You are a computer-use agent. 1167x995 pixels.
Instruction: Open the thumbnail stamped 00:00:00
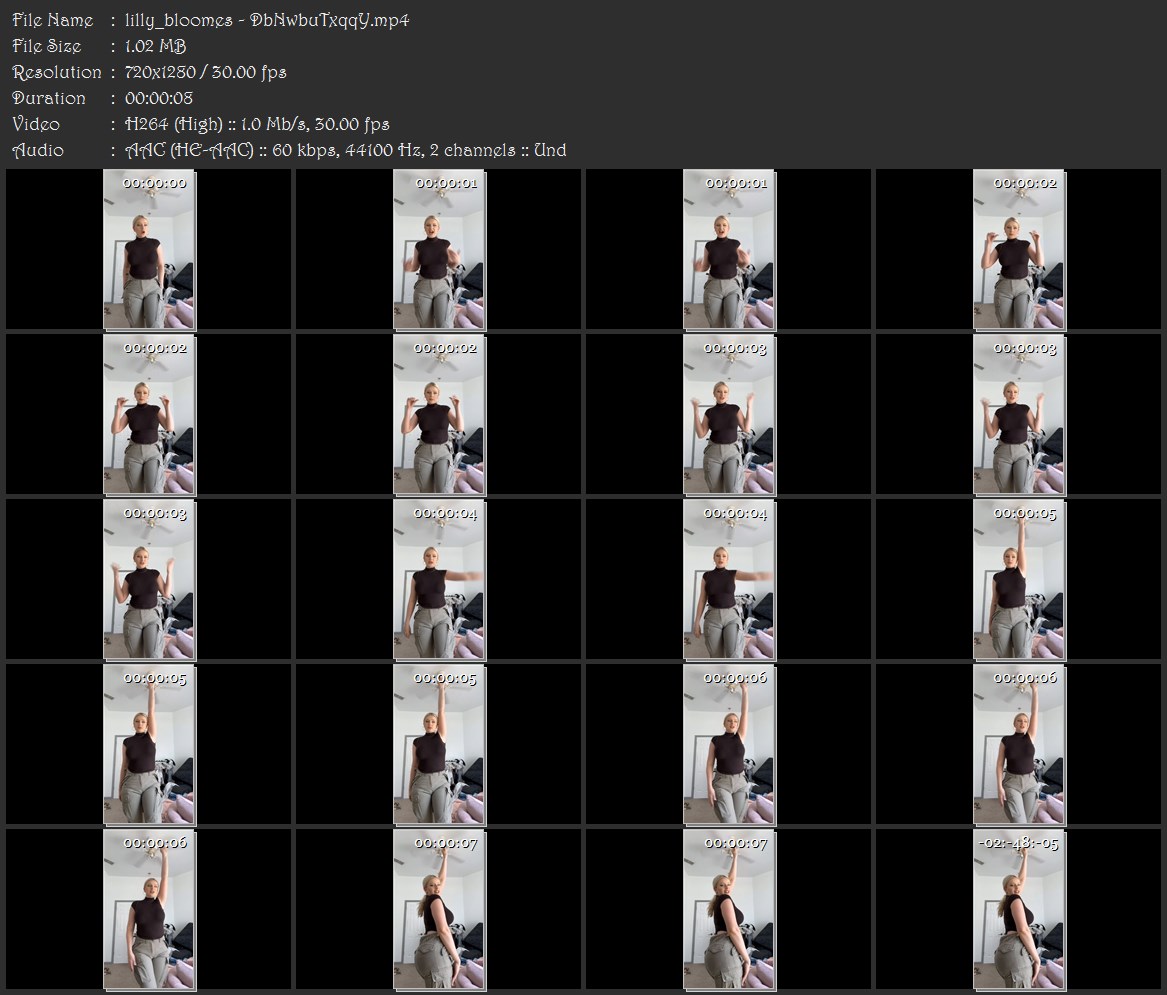tap(149, 249)
